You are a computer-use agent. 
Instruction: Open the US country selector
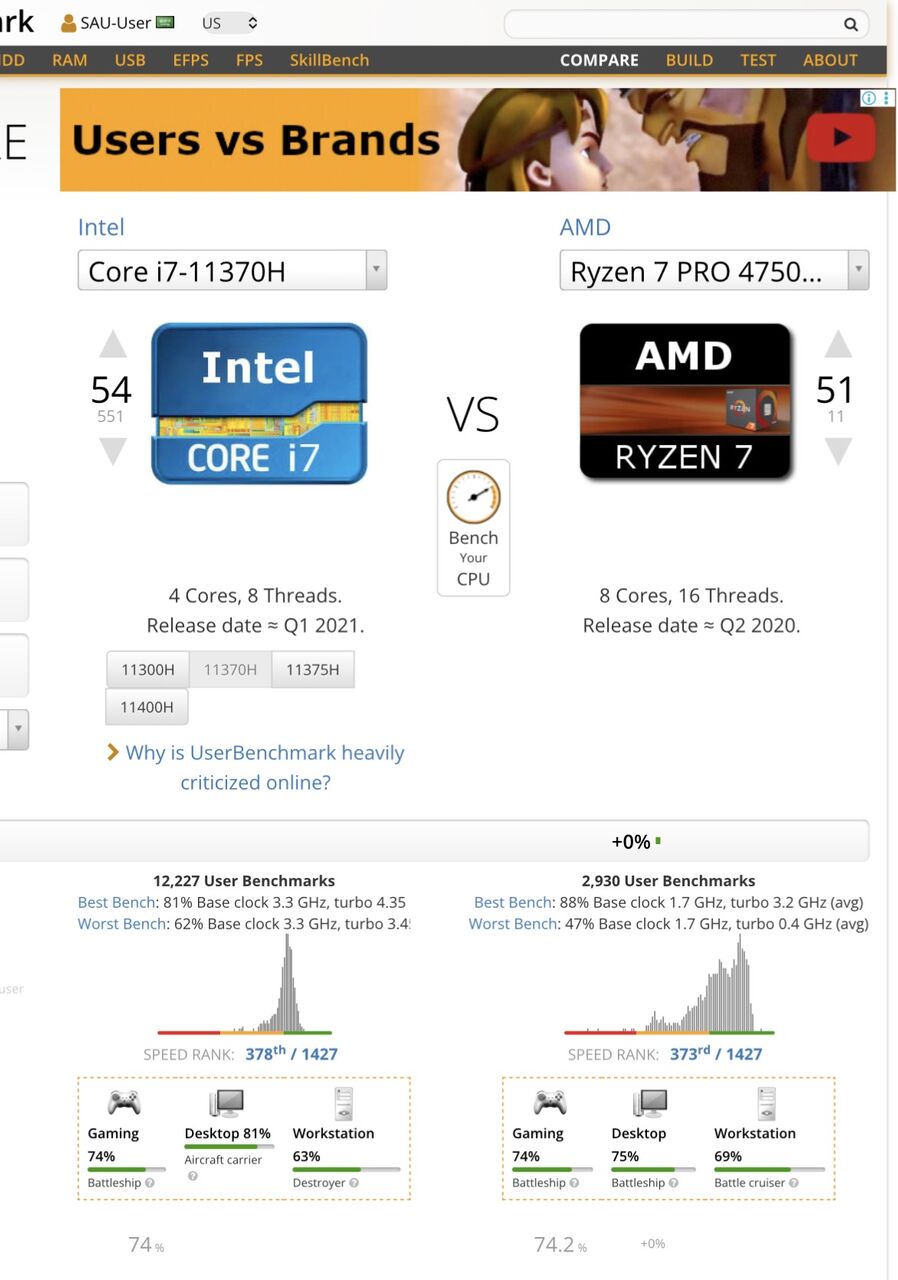[x=230, y=23]
